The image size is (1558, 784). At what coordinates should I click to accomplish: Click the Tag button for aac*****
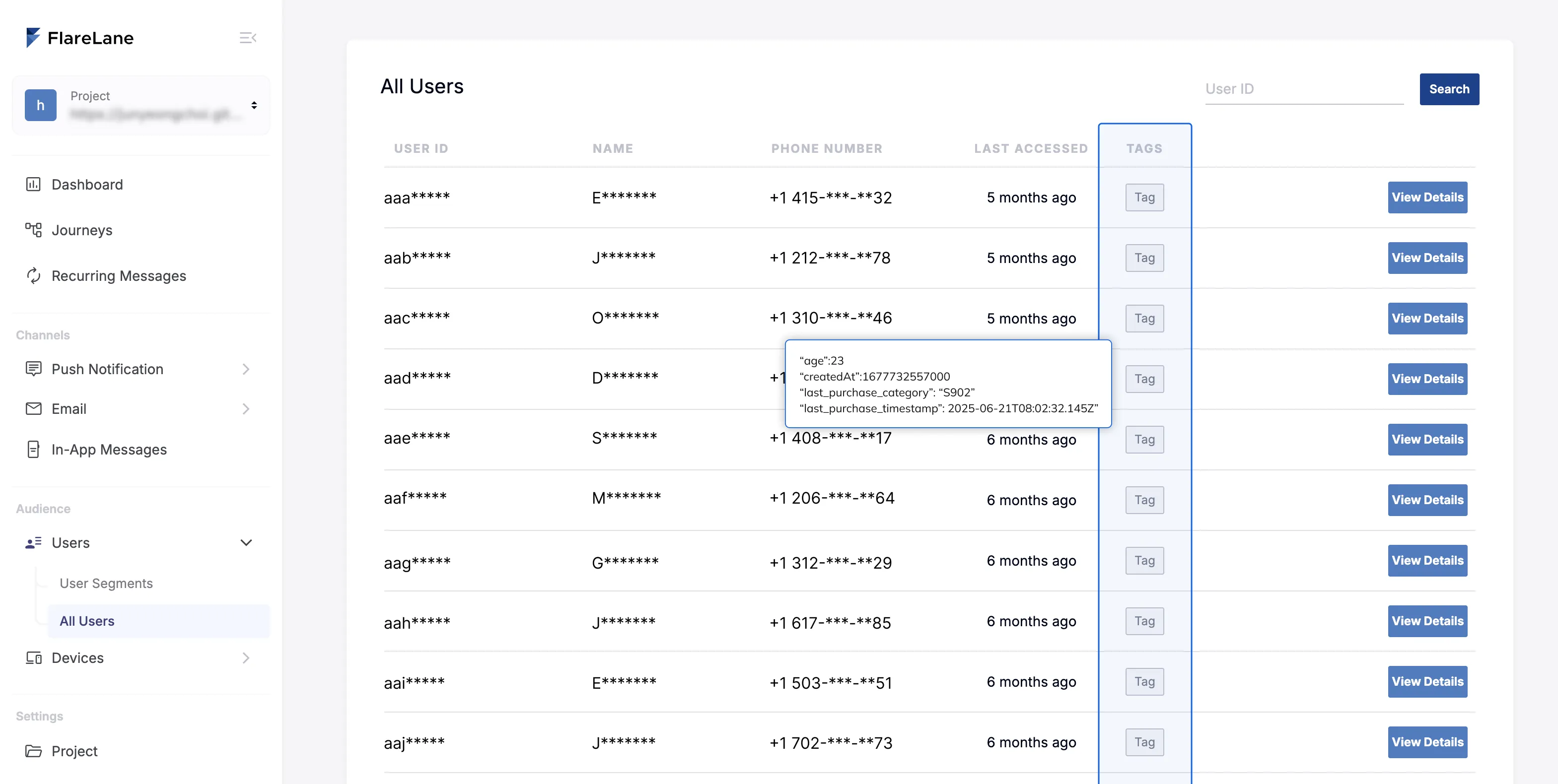click(x=1144, y=318)
